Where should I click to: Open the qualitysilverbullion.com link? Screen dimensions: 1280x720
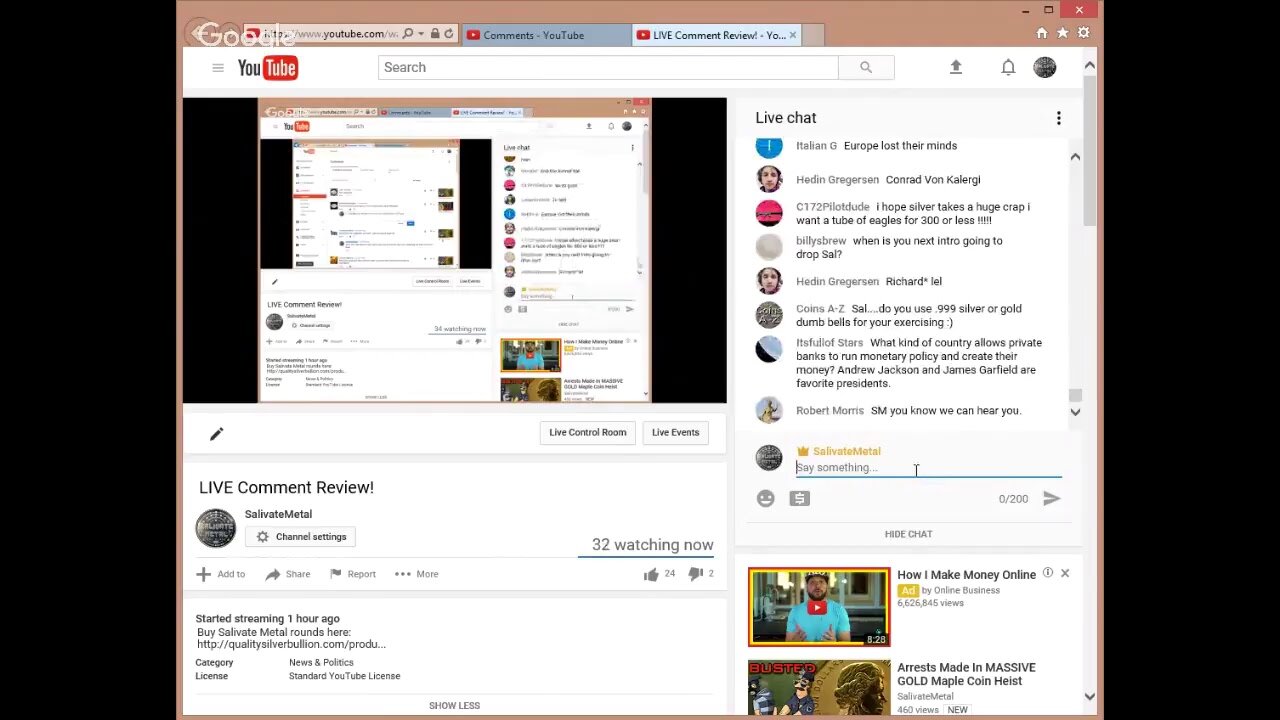[291, 644]
